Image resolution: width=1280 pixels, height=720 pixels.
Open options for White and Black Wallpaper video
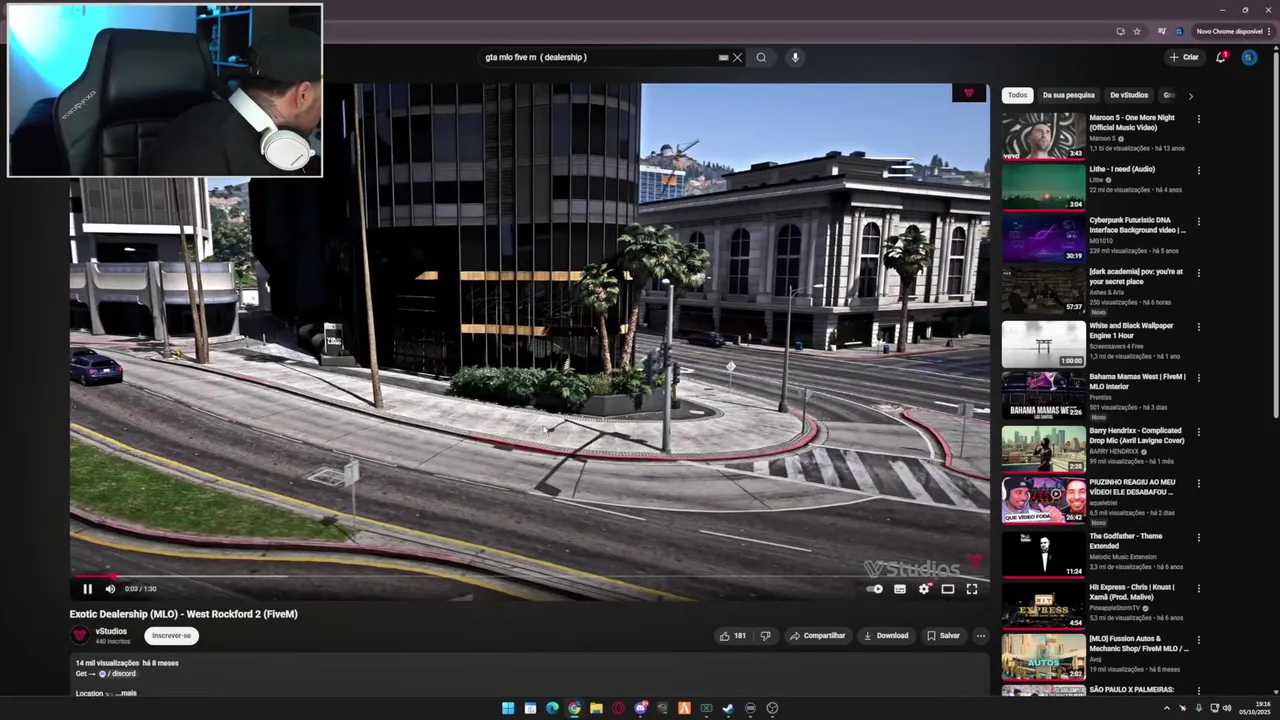coord(1198,327)
